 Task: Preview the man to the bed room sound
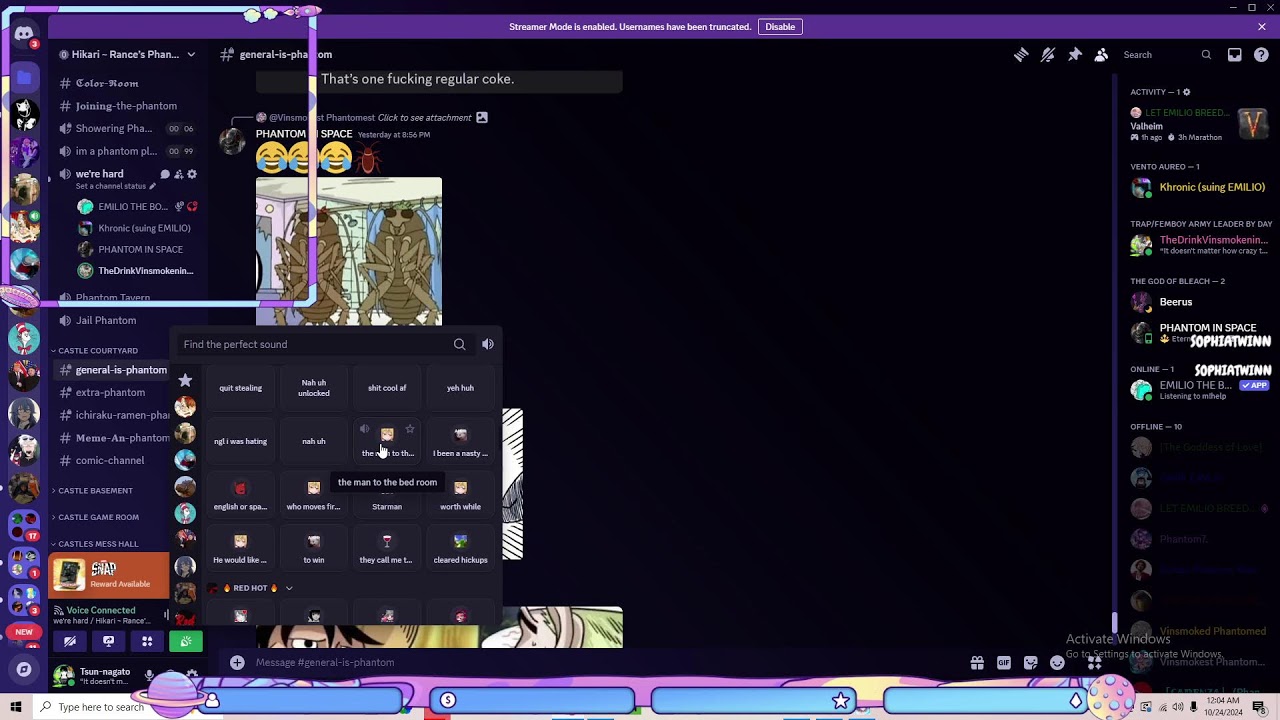pos(365,430)
